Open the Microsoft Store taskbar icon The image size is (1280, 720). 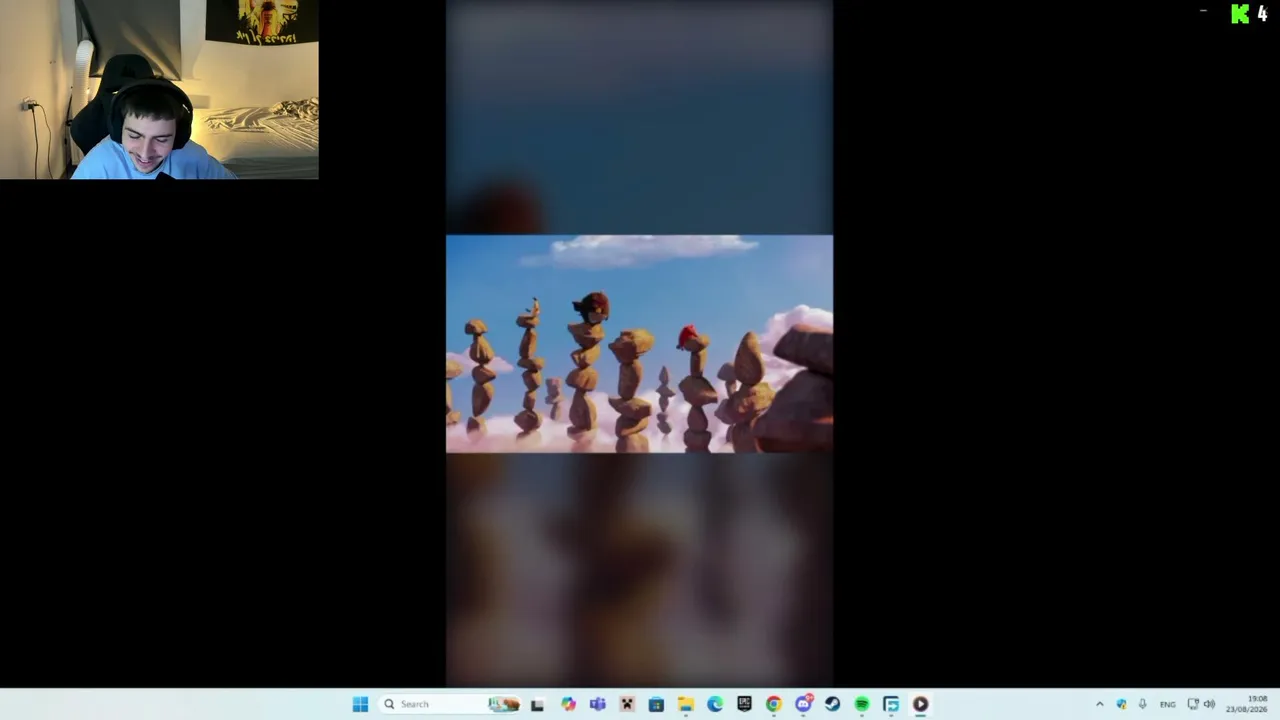[656, 704]
